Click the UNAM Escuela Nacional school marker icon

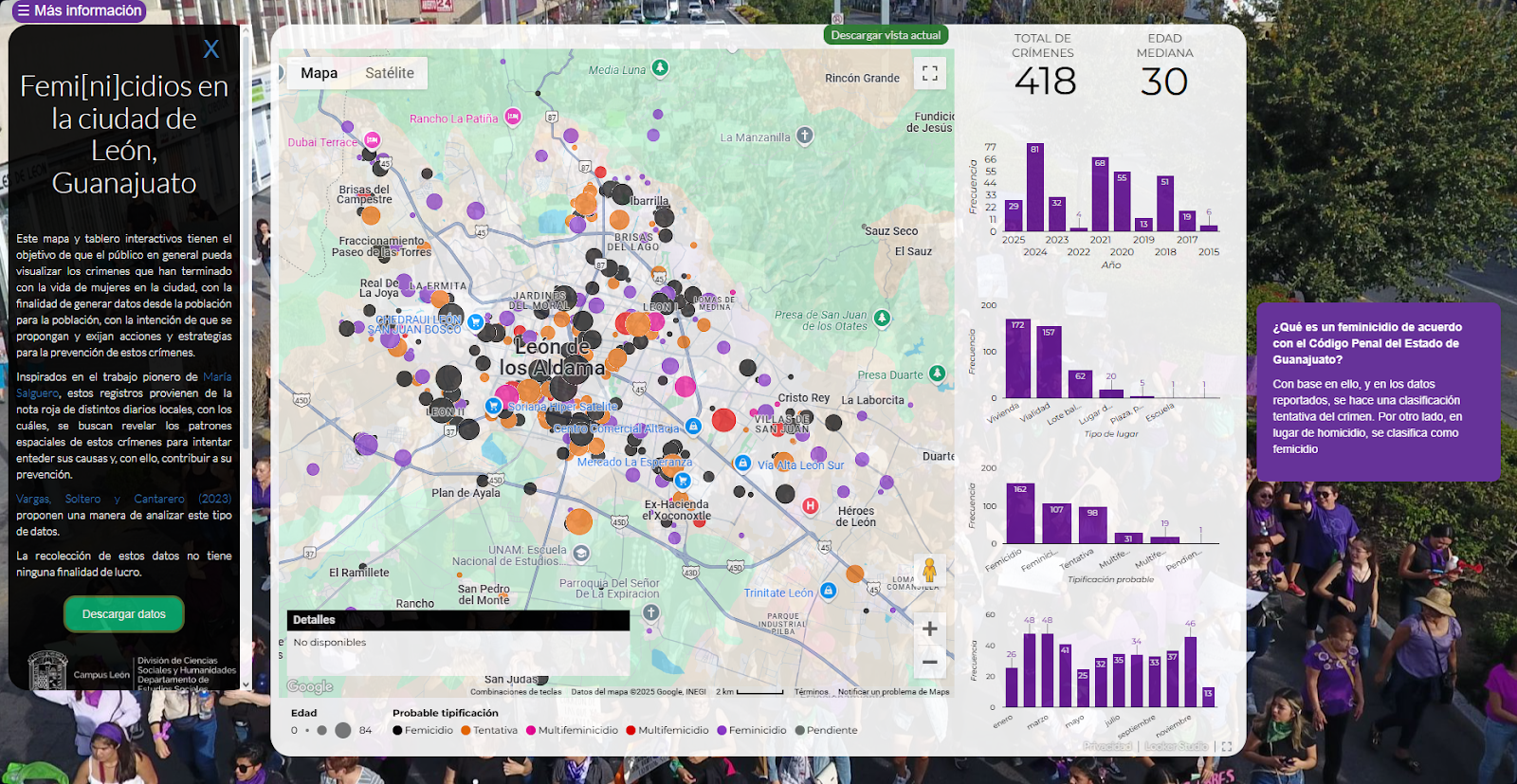pos(581,553)
